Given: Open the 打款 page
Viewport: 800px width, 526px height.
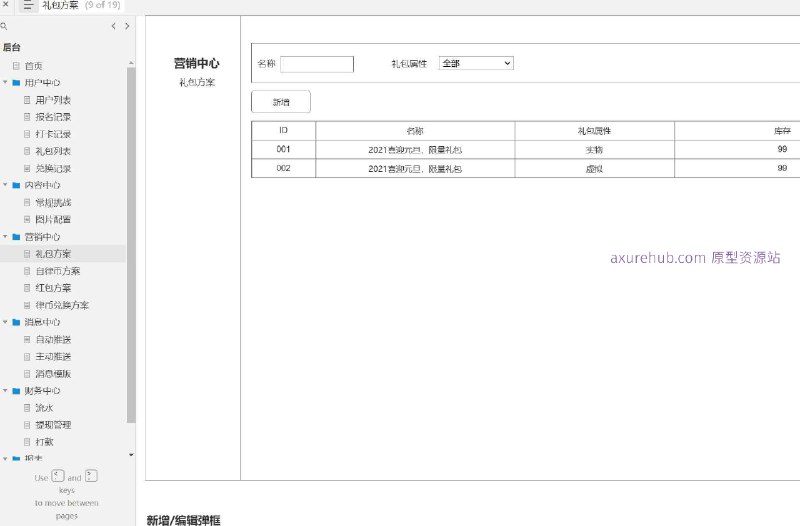Looking at the screenshot, I should coord(44,442).
